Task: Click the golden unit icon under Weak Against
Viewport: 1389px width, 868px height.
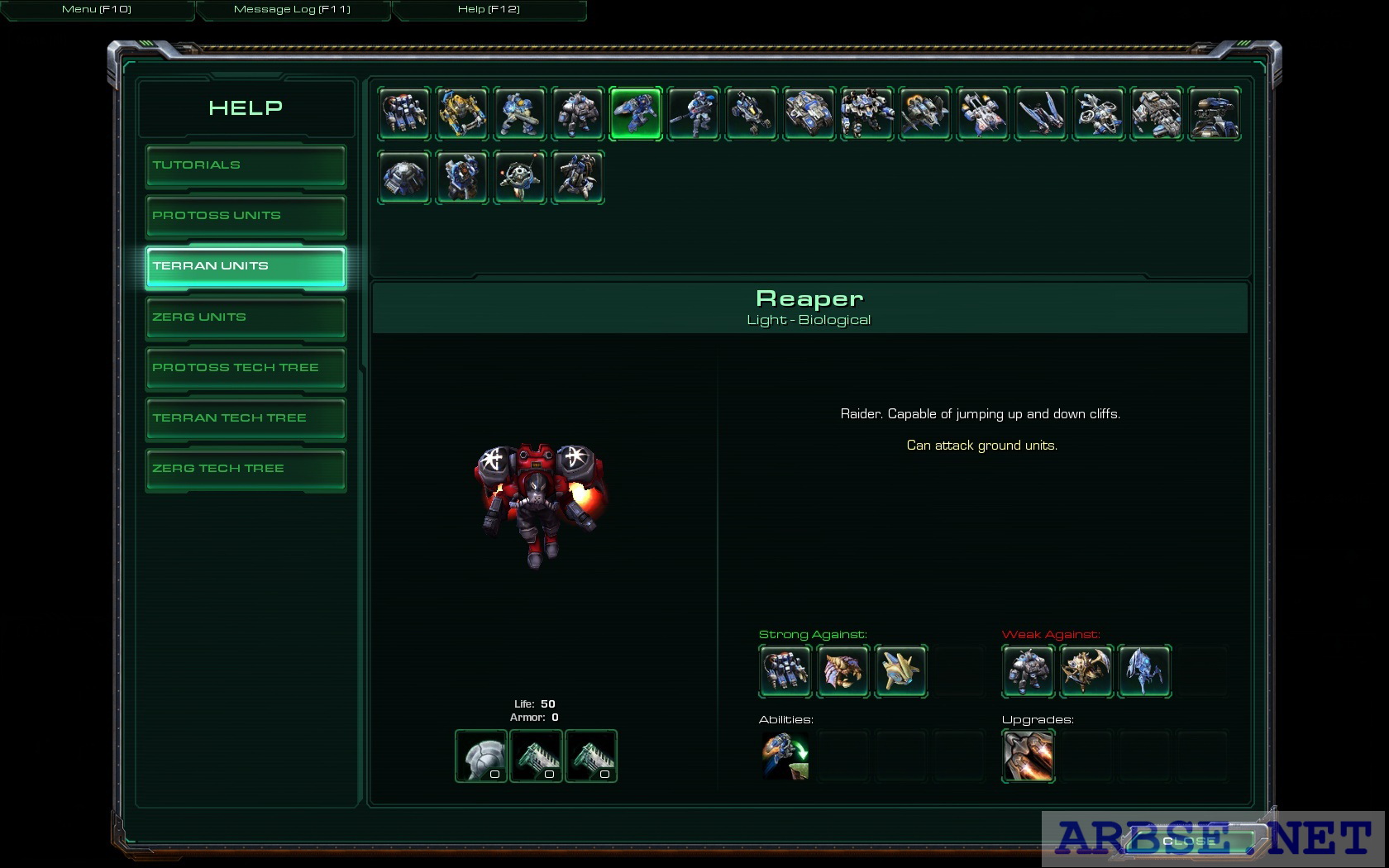Action: pyautogui.click(x=1086, y=671)
